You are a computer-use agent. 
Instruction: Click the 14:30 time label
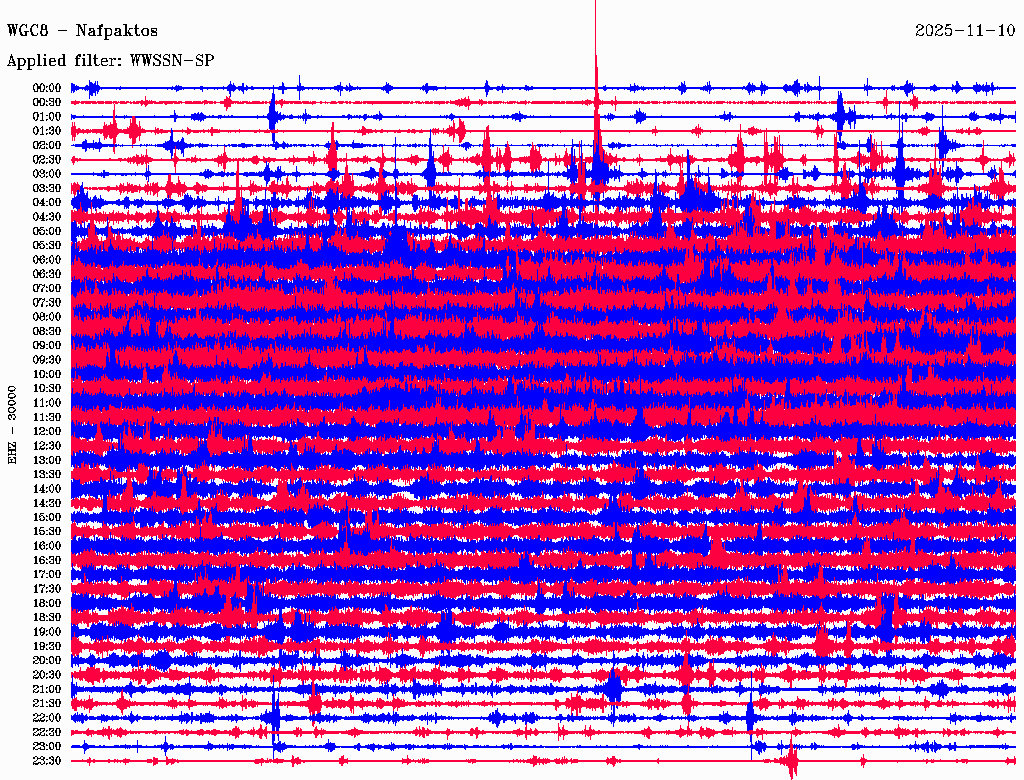click(x=47, y=503)
